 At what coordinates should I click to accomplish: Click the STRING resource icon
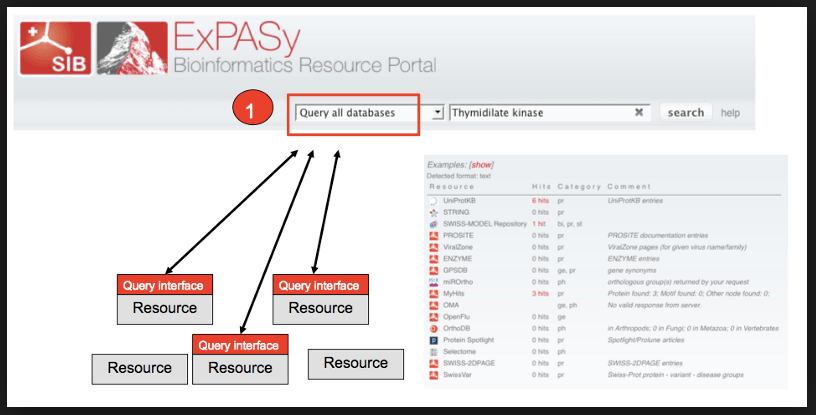[x=434, y=212]
